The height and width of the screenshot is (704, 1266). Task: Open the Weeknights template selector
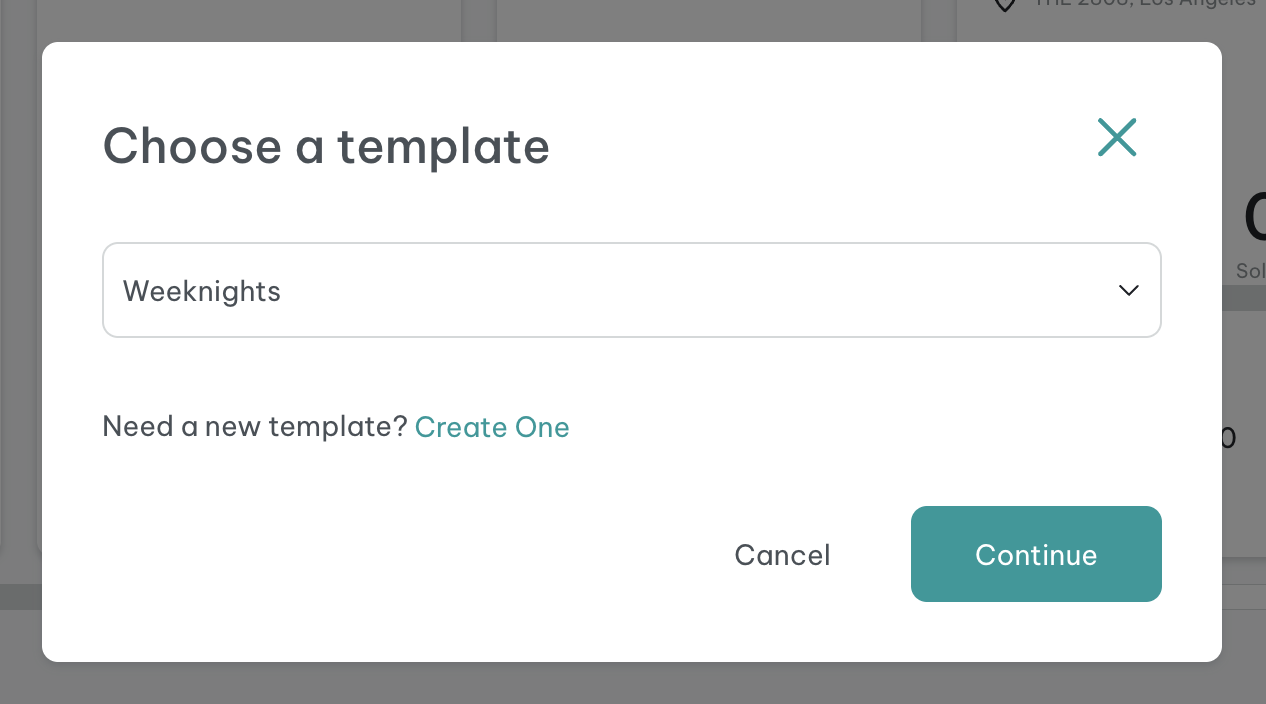[x=632, y=290]
